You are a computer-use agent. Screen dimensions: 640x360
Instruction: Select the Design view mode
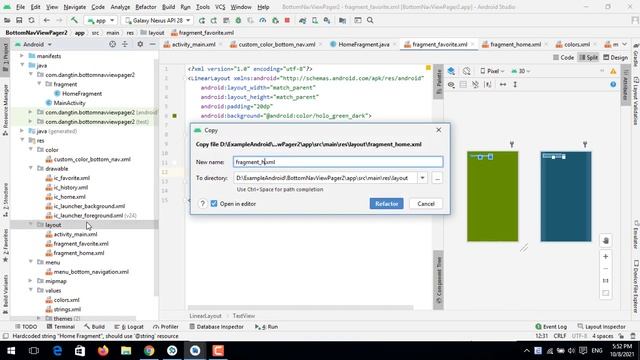[x=616, y=58]
